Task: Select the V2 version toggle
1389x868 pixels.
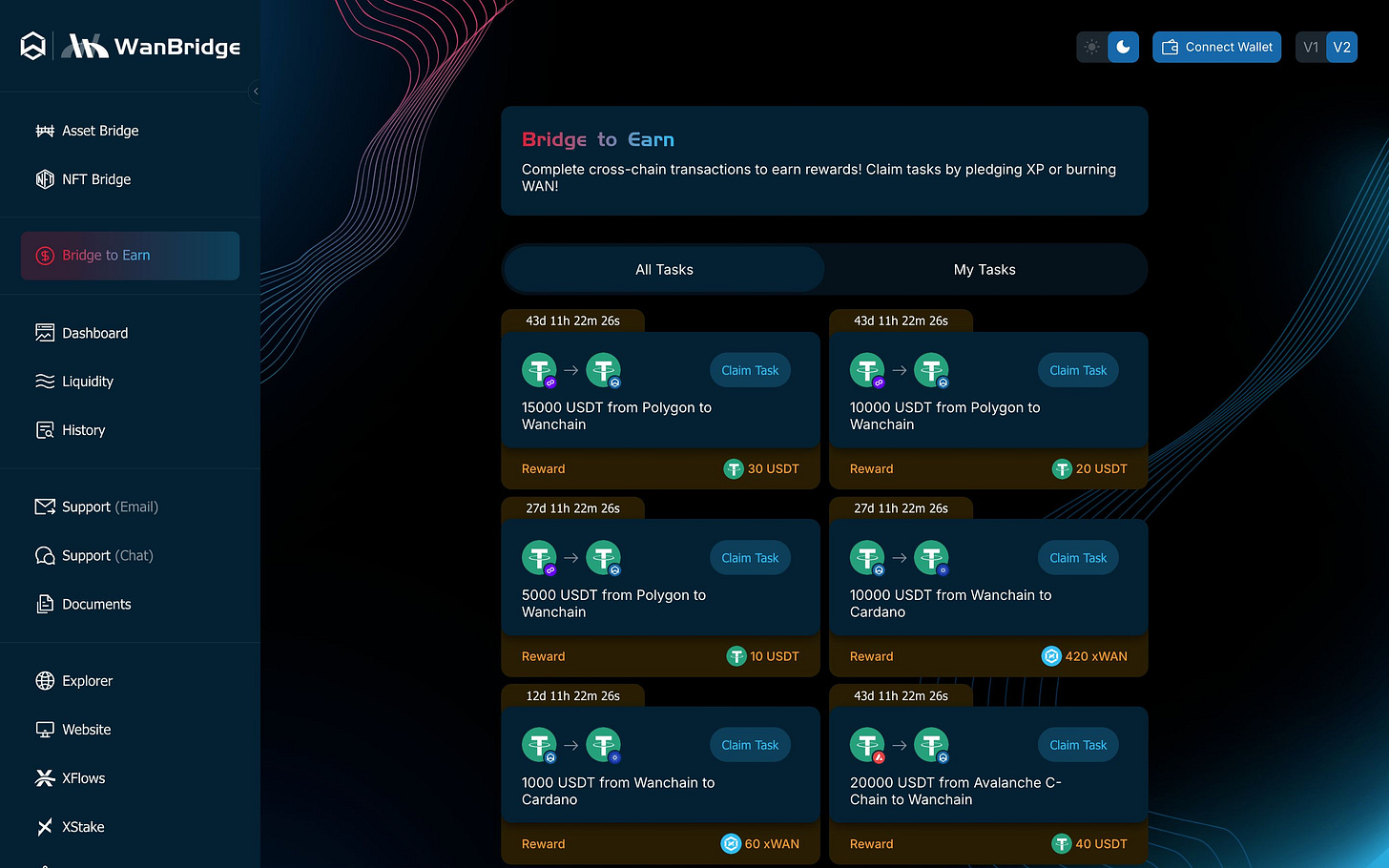Action: click(x=1342, y=47)
